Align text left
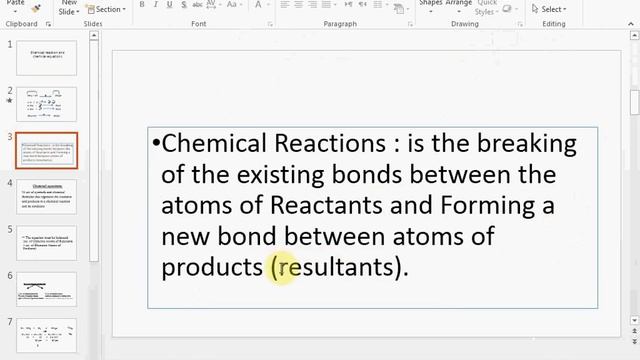The height and width of the screenshot is (360, 640). 285,5
